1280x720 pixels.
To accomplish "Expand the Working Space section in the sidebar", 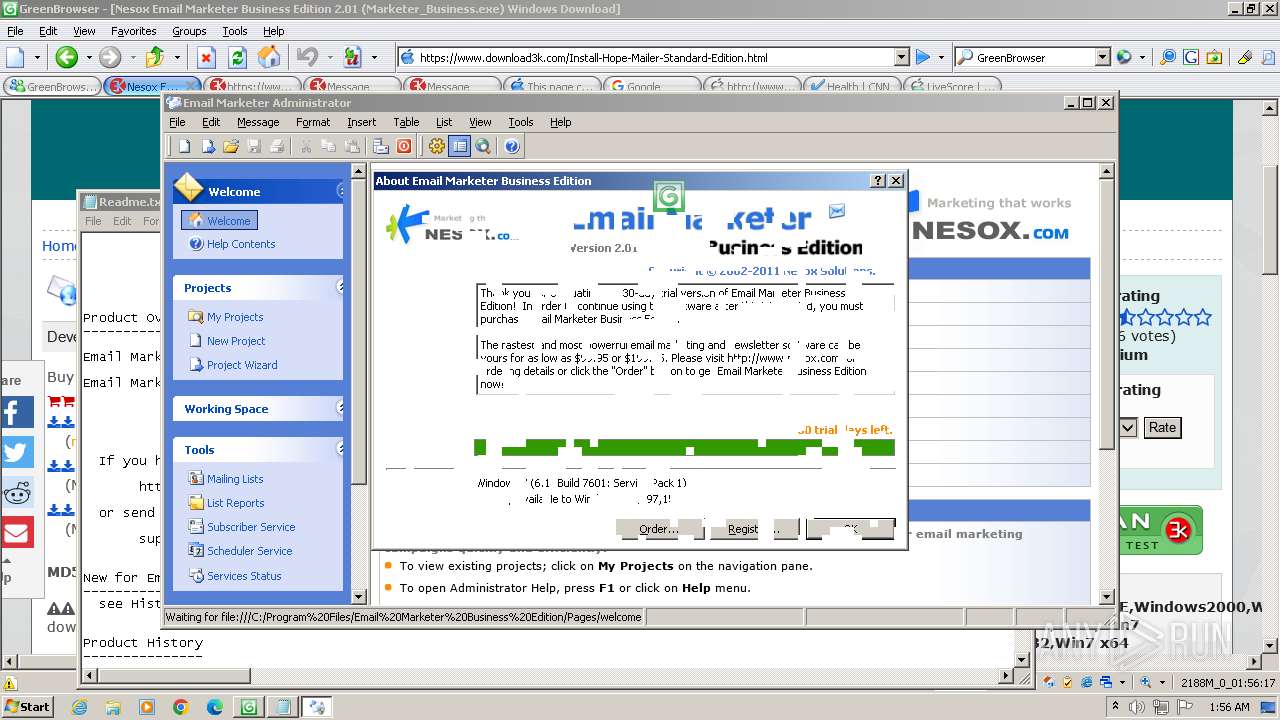I will [x=340, y=408].
